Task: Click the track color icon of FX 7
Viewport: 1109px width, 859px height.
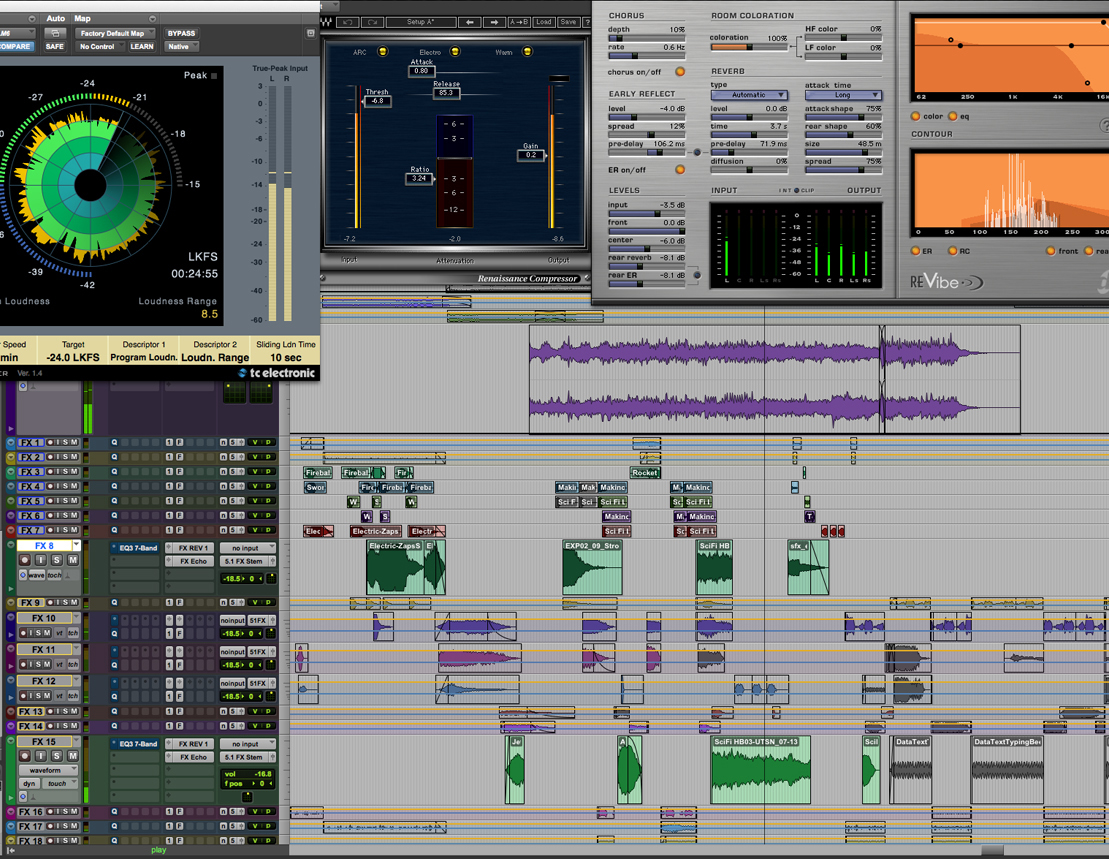Action: [x=11, y=530]
